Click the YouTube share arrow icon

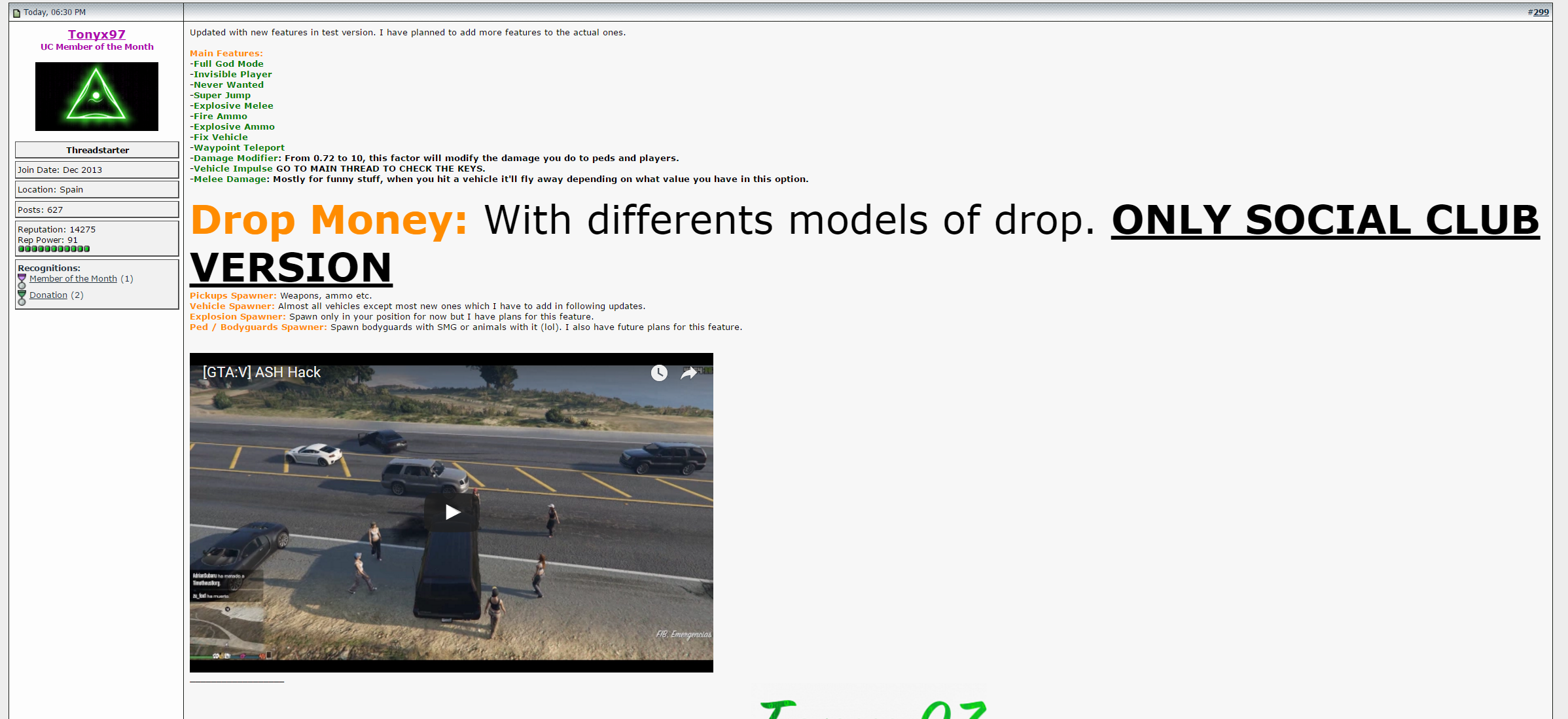point(688,373)
